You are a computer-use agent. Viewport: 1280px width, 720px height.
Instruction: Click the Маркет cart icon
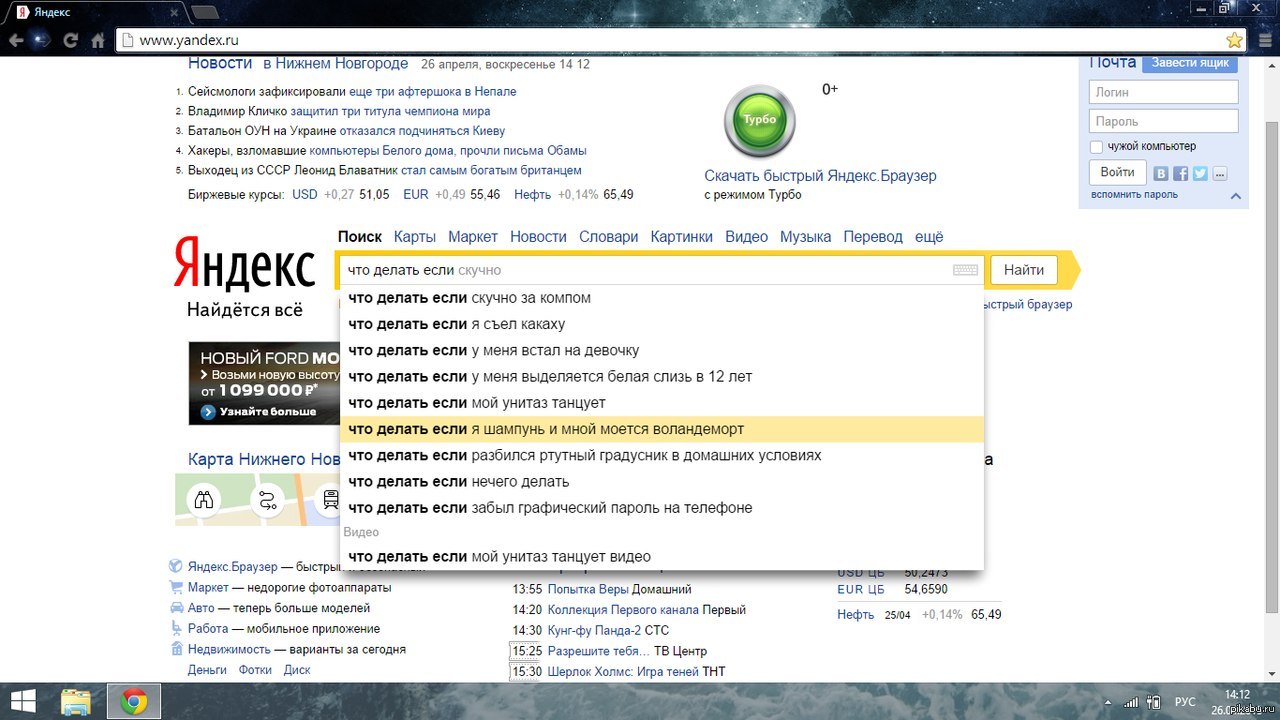tap(176, 588)
